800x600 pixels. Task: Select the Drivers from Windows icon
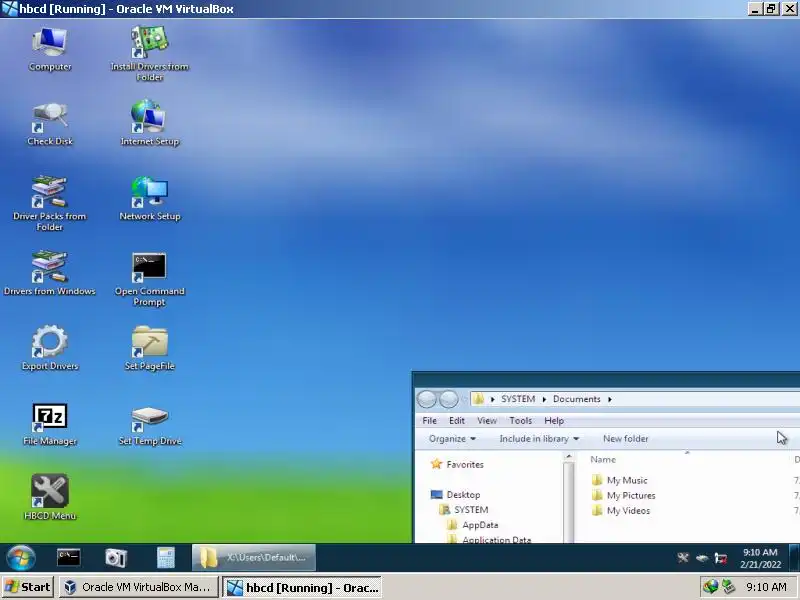pyautogui.click(x=49, y=273)
